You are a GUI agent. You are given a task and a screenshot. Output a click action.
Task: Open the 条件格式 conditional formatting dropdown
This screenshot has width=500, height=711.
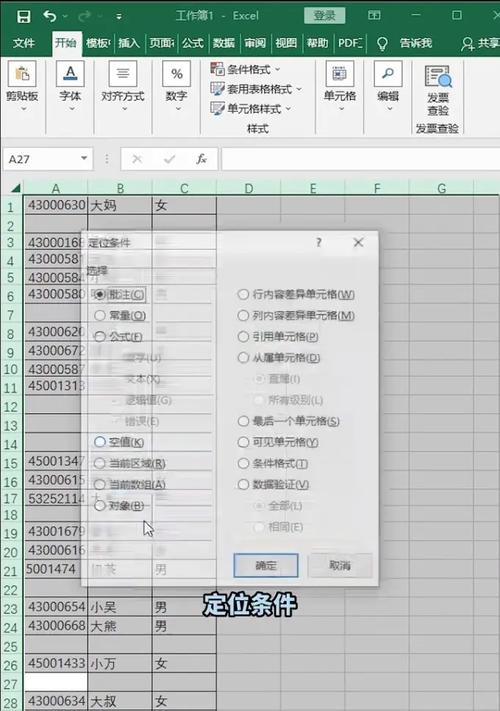tap(245, 69)
